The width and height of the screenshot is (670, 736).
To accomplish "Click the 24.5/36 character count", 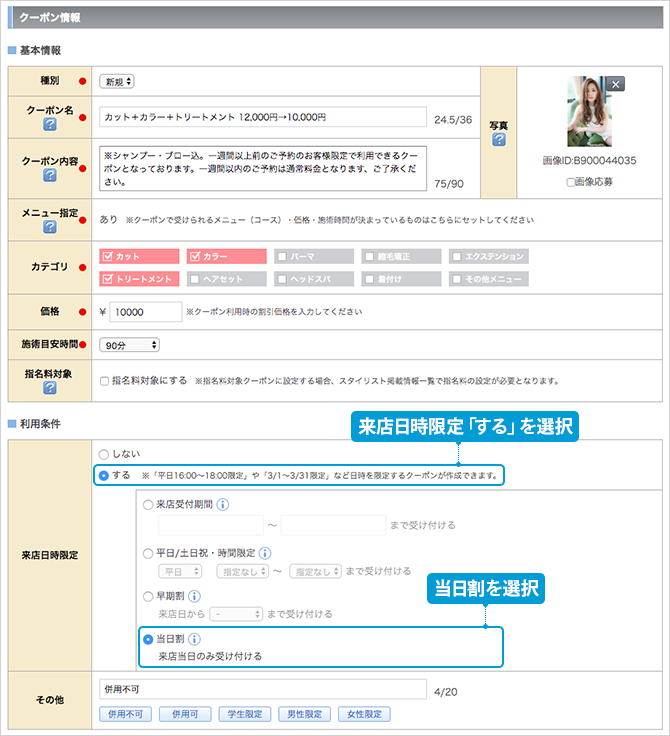I will 453,120.
